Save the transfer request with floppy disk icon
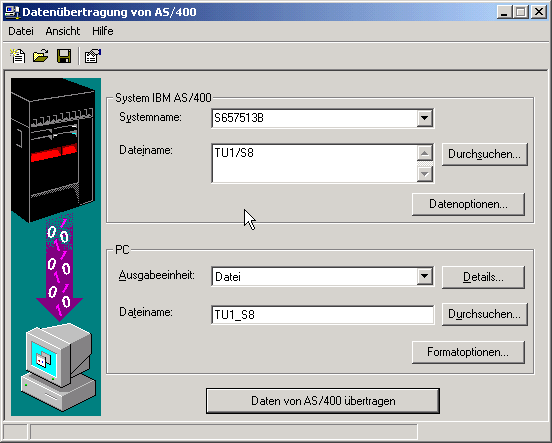The height and width of the screenshot is (443, 552). coord(64,56)
